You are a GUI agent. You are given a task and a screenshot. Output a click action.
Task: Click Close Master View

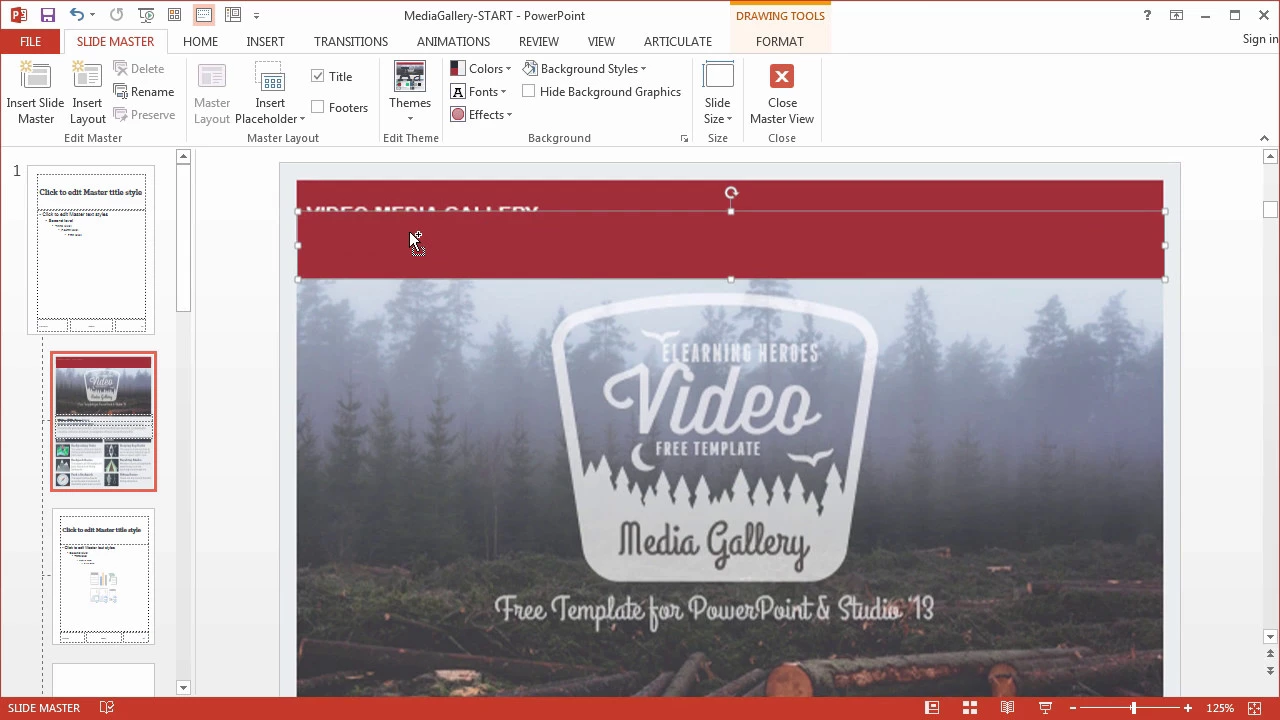coord(782,93)
